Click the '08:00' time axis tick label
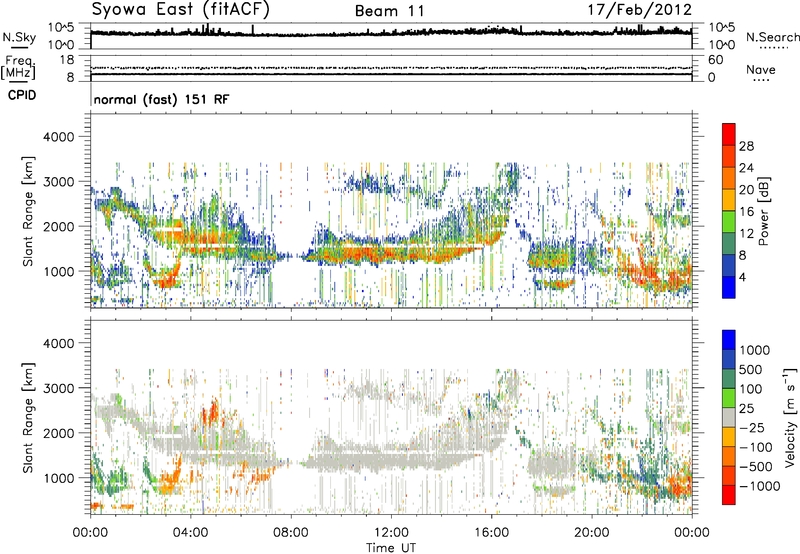This screenshot has height=554, width=800. coord(291,533)
